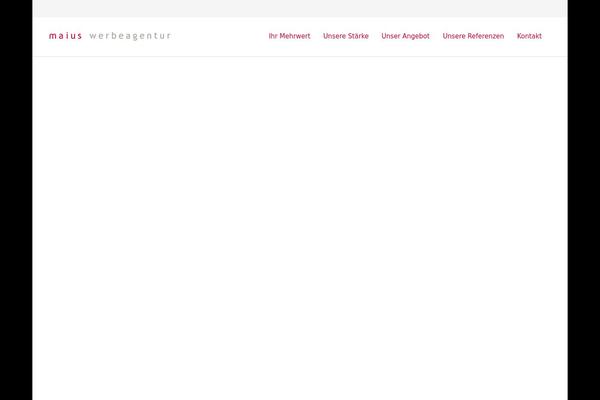The height and width of the screenshot is (400, 600).
Task: Navigate to Kontakt
Action: [529, 36]
